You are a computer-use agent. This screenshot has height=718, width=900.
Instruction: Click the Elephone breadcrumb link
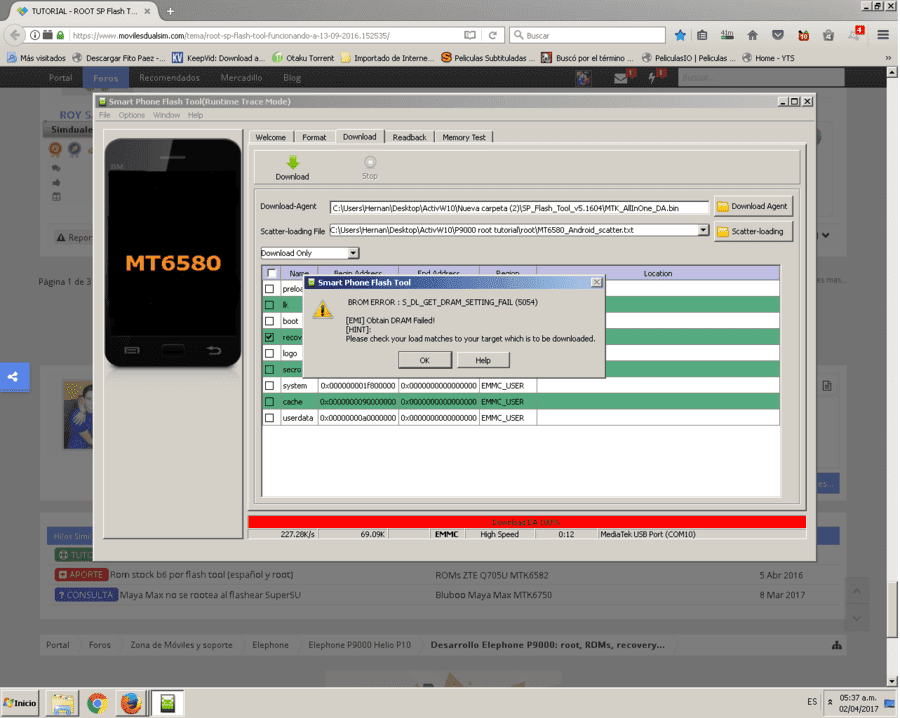(270, 645)
